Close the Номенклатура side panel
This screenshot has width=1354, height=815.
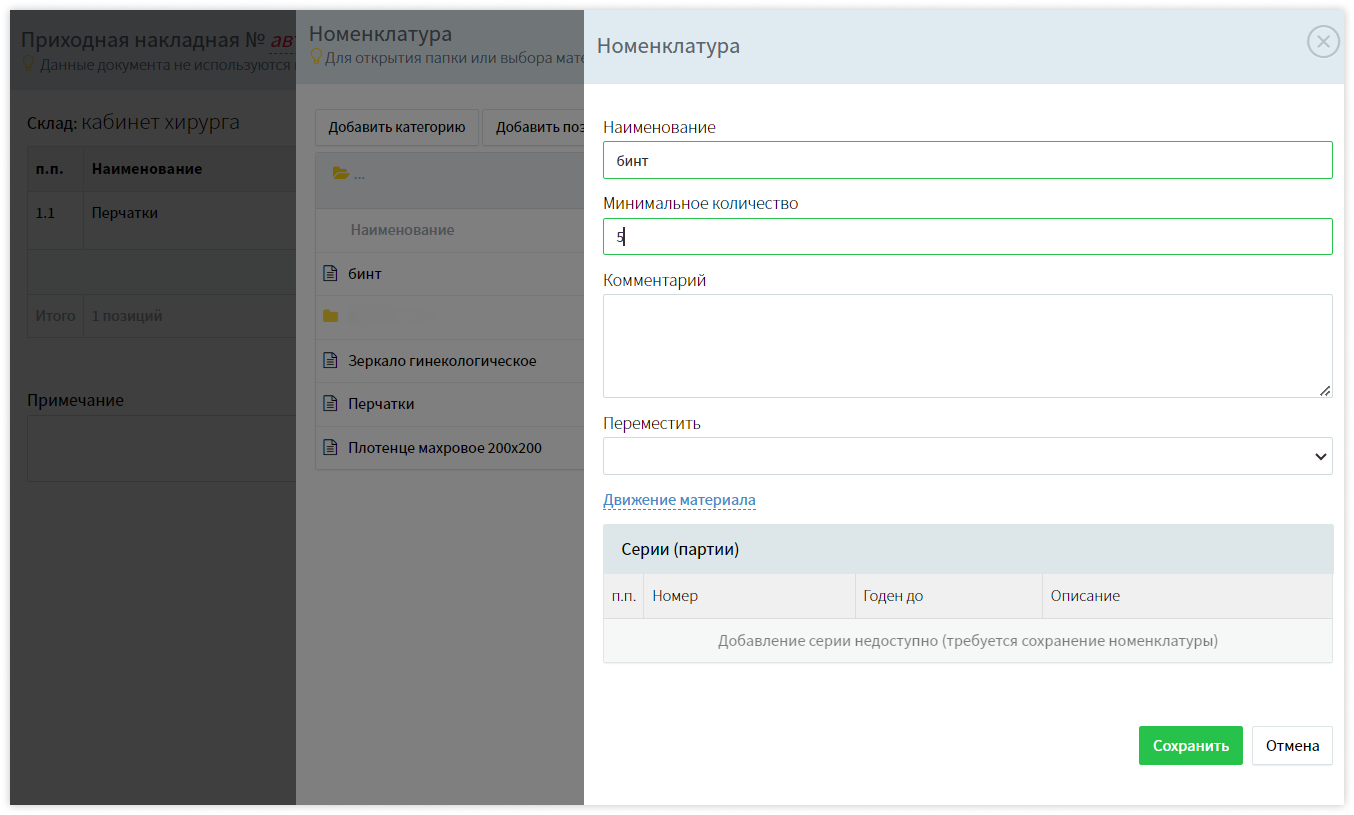point(1323,41)
